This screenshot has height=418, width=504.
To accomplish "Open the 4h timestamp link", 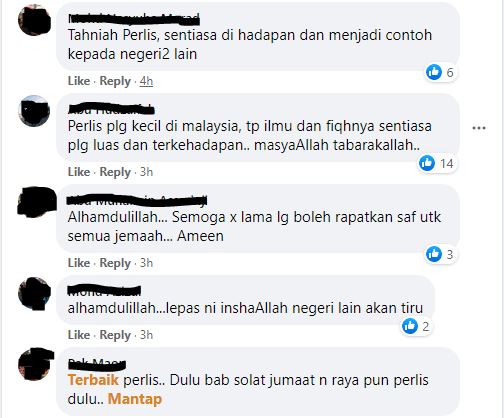I will tap(146, 81).
